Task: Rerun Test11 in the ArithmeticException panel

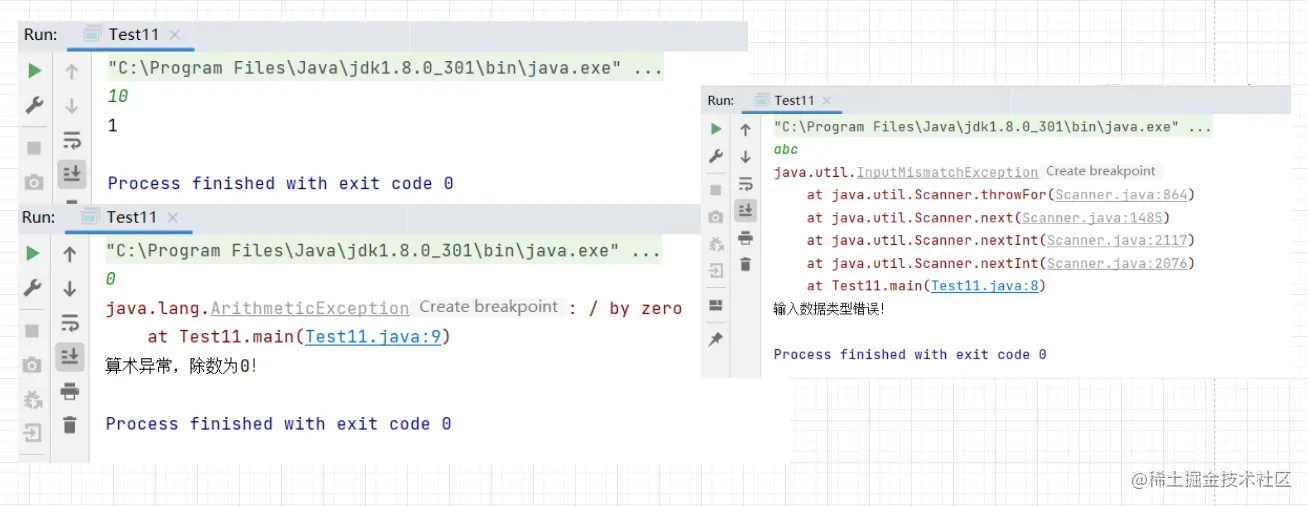Action: pyautogui.click(x=33, y=254)
